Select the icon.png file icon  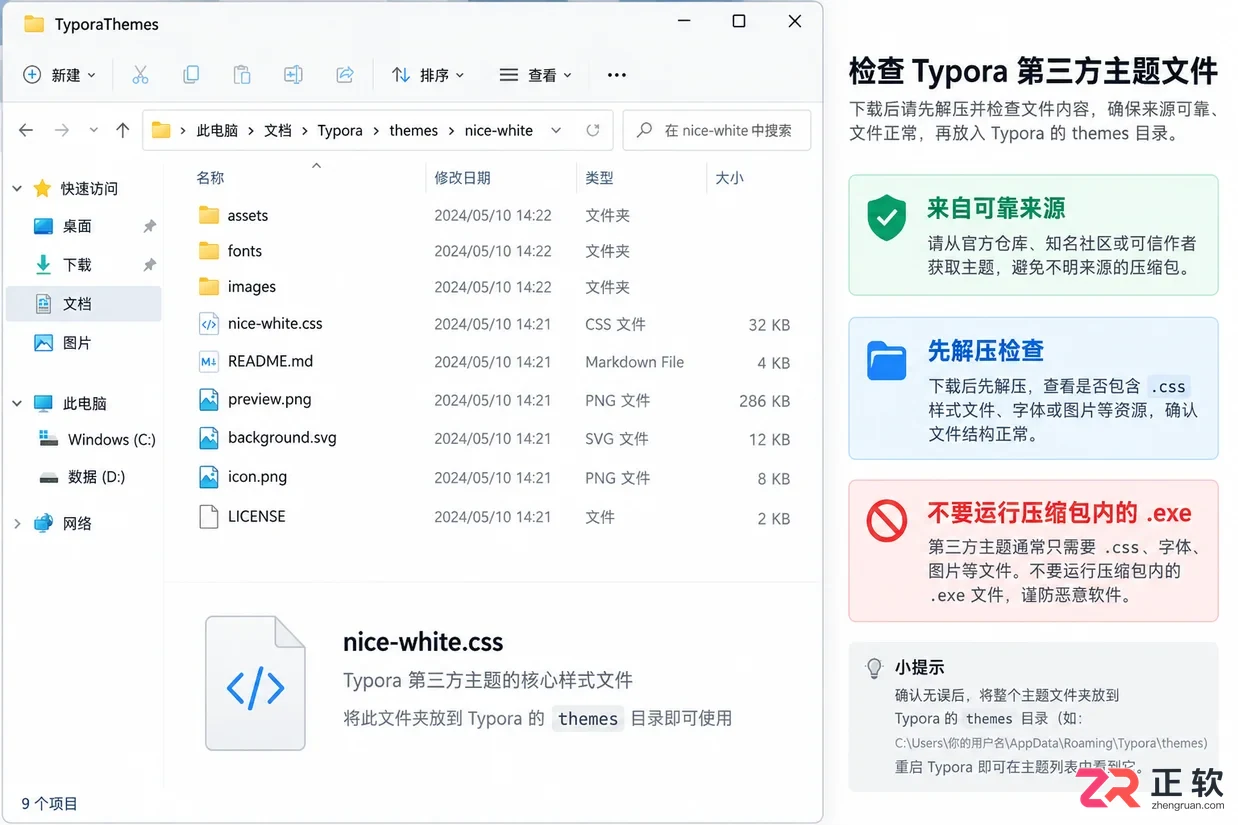tap(208, 477)
